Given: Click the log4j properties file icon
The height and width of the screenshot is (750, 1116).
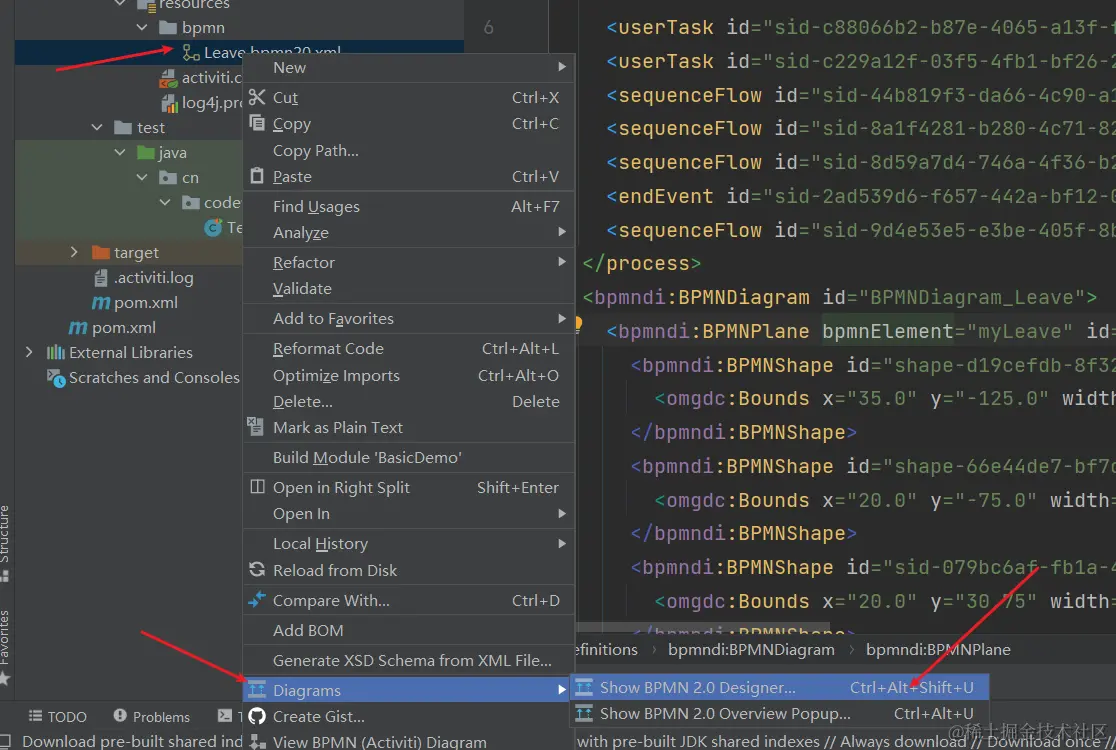Looking at the screenshot, I should pos(169,103).
